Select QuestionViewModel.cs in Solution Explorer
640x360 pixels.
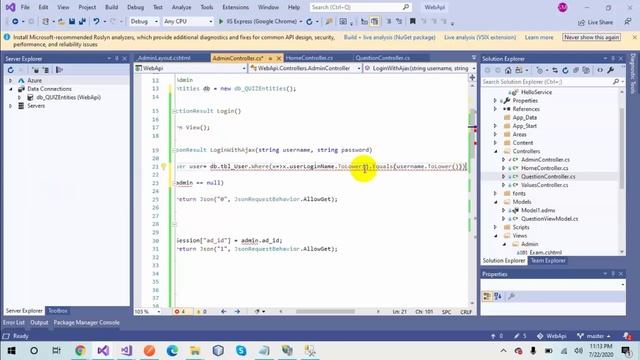point(549,219)
